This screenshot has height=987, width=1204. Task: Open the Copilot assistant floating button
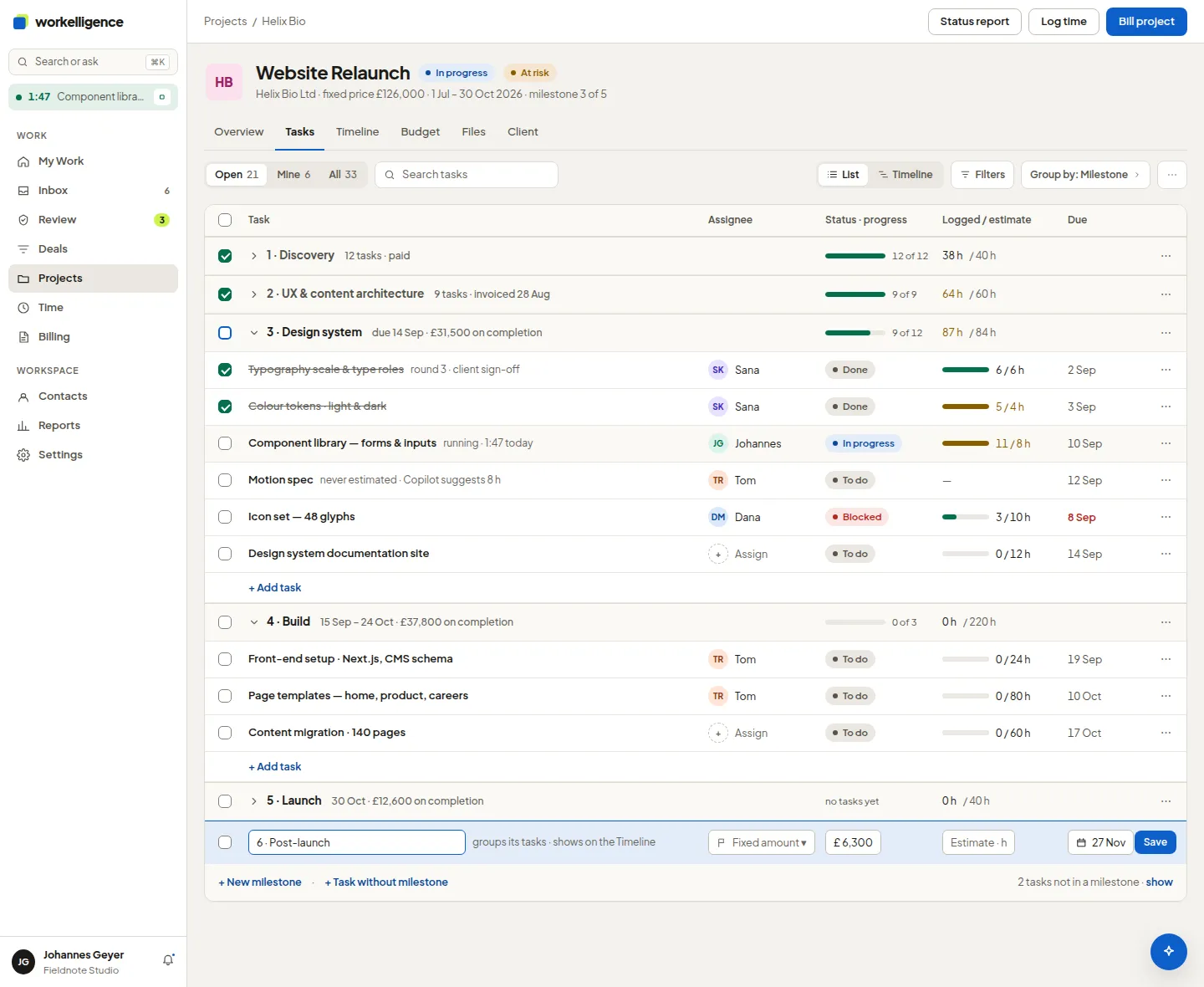[1168, 951]
